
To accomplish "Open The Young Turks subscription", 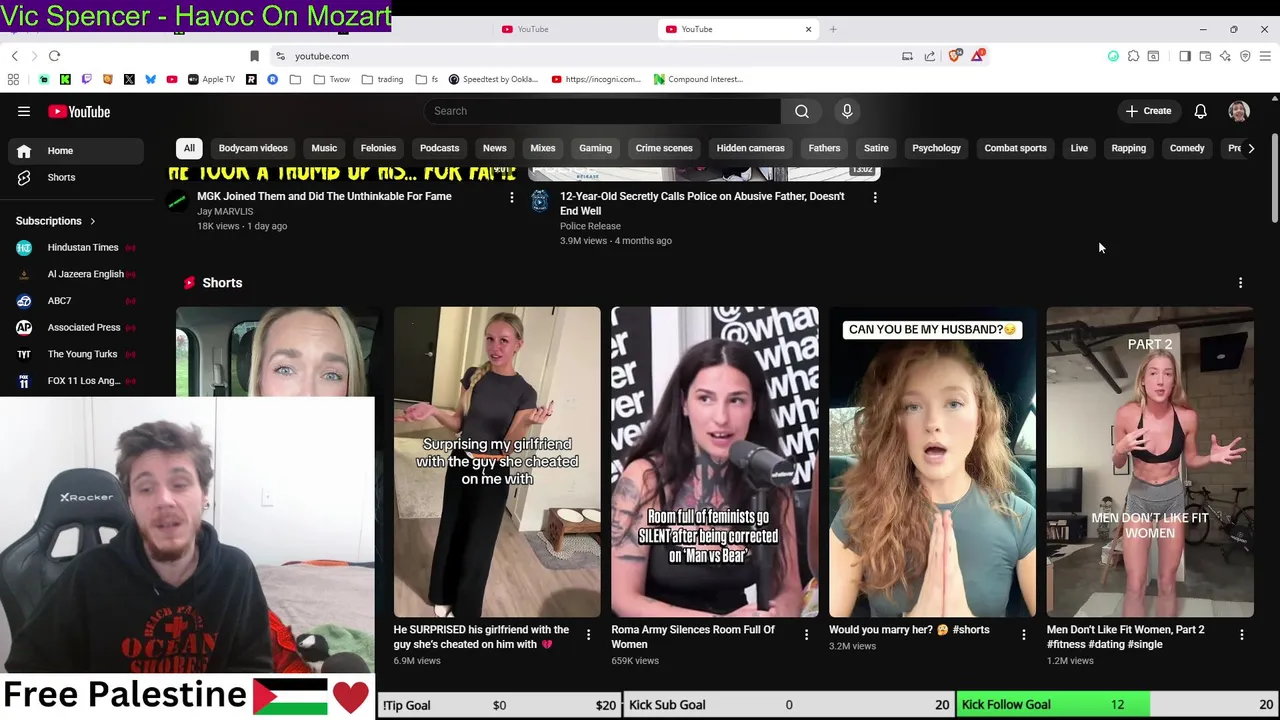I will pyautogui.click(x=76, y=354).
